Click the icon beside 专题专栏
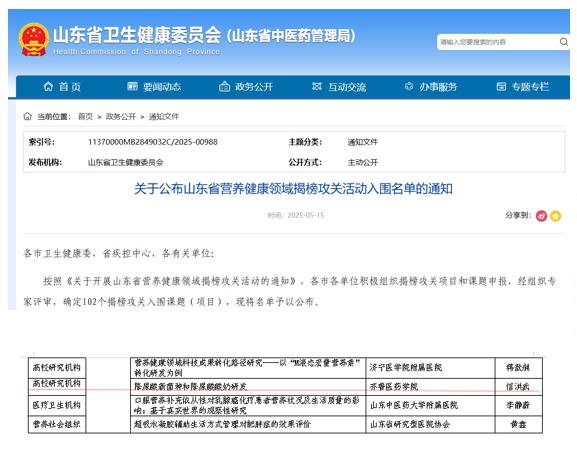This screenshot has width=577, height=455. 501,87
